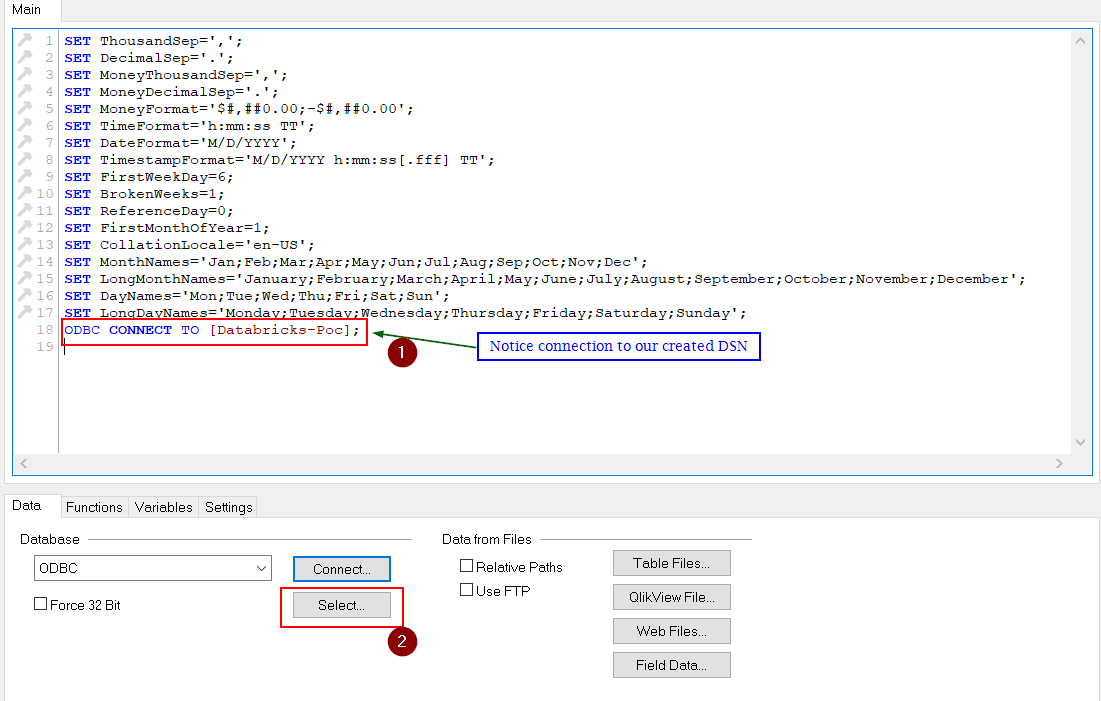
Task: Click the hammer icon beside line 5
Action: coord(25,108)
